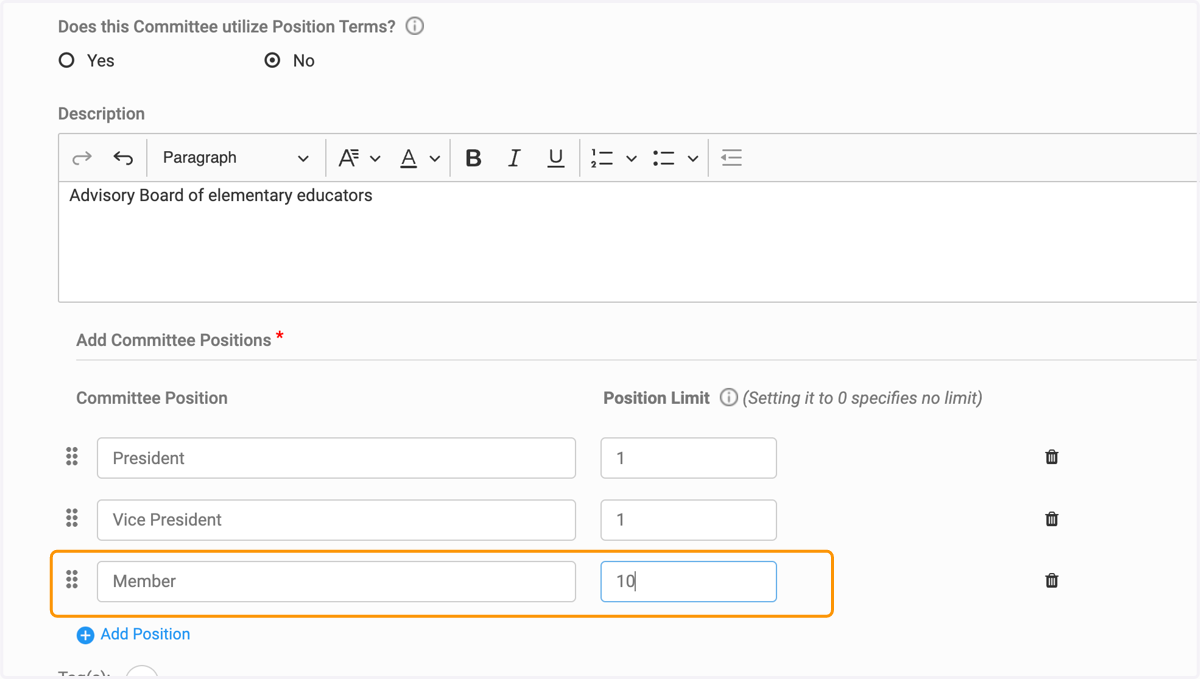Click the font size icon
The width and height of the screenshot is (1200, 679).
tap(348, 158)
